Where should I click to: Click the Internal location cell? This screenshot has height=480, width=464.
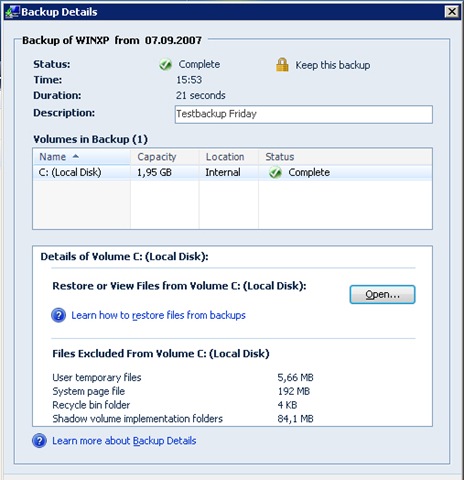tap(223, 172)
